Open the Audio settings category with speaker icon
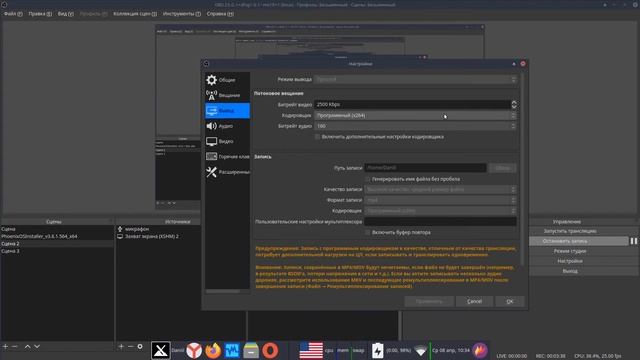Image resolution: width=640 pixels, height=360 pixels. coord(227,126)
